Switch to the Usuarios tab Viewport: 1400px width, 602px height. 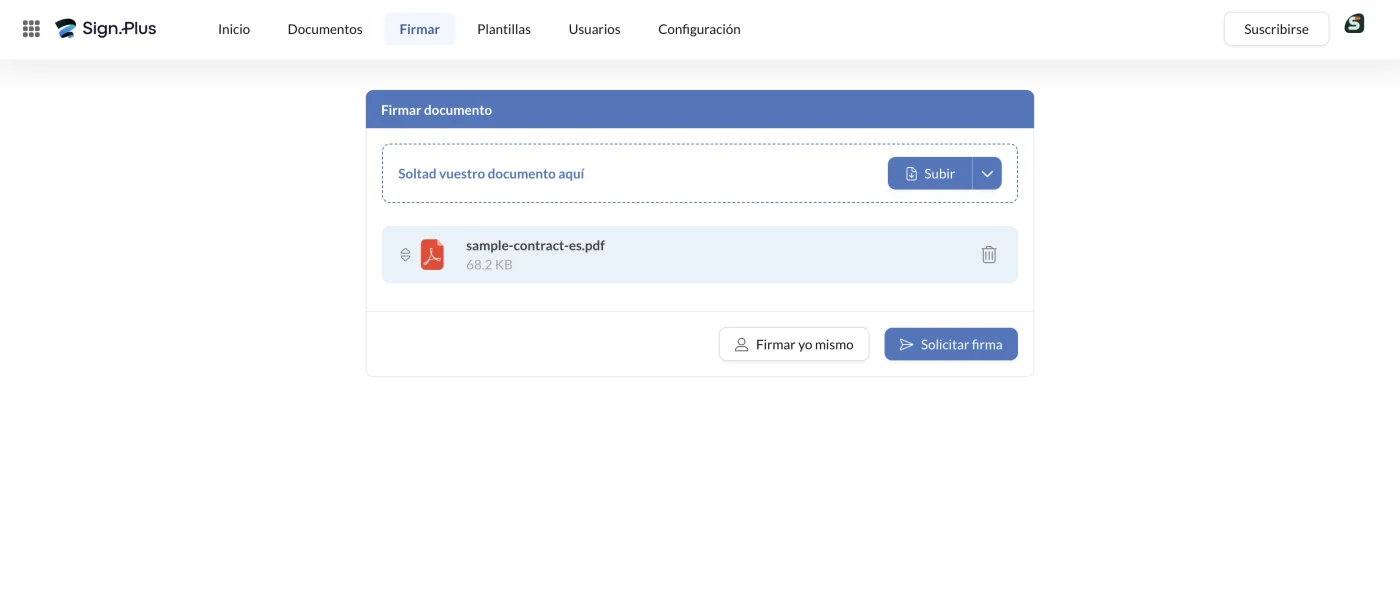(594, 29)
